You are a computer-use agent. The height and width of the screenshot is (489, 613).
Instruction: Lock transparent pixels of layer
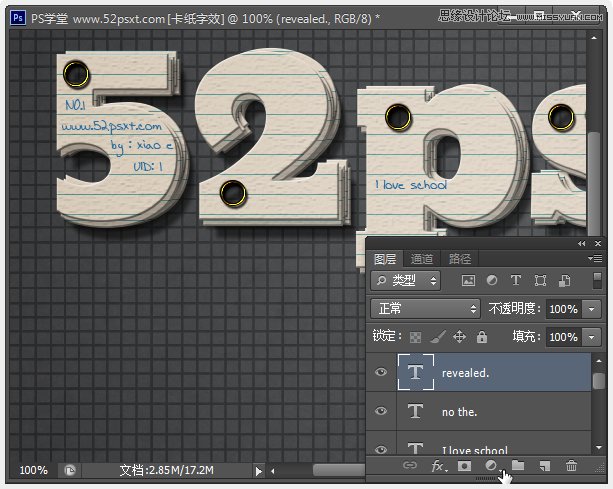(x=415, y=337)
